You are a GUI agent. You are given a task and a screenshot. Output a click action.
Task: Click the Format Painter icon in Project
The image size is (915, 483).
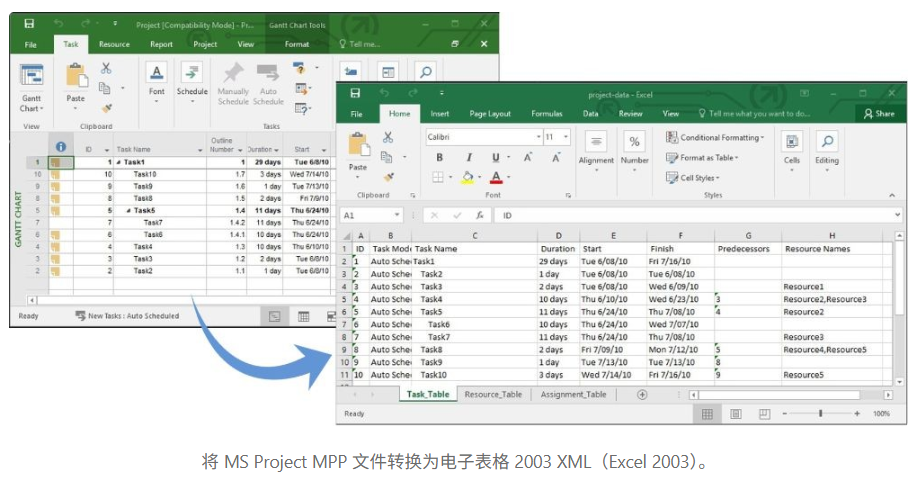(x=106, y=108)
